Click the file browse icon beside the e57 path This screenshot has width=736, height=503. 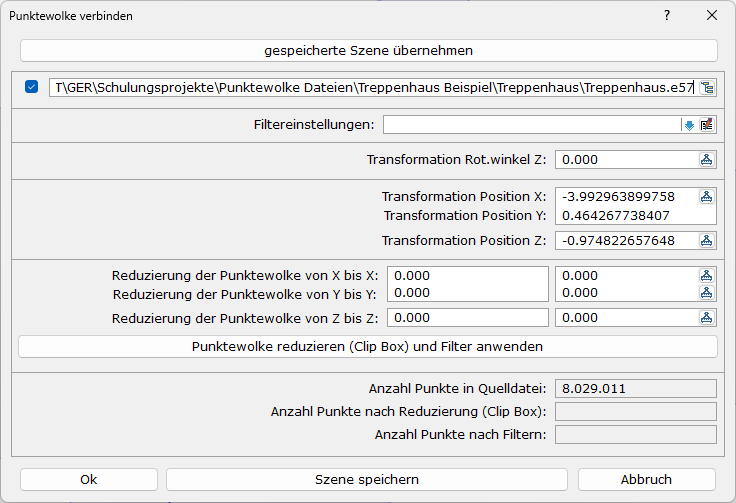pyautogui.click(x=708, y=87)
